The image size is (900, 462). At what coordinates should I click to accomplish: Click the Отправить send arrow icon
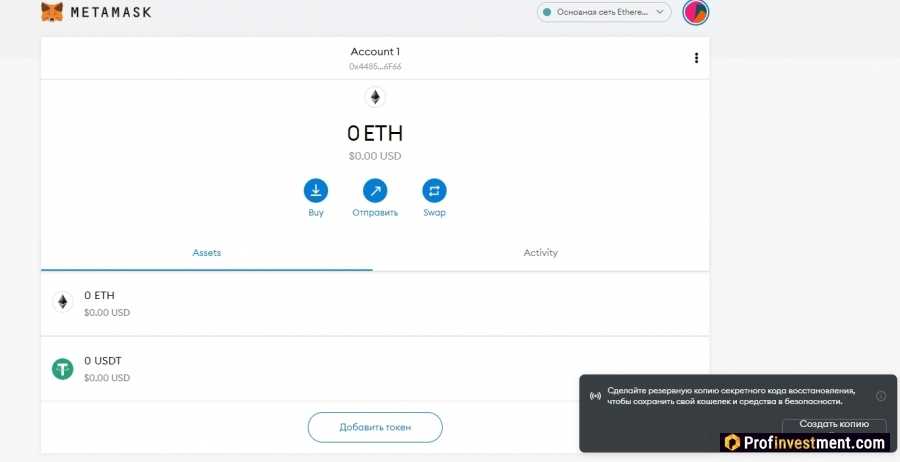coord(375,191)
